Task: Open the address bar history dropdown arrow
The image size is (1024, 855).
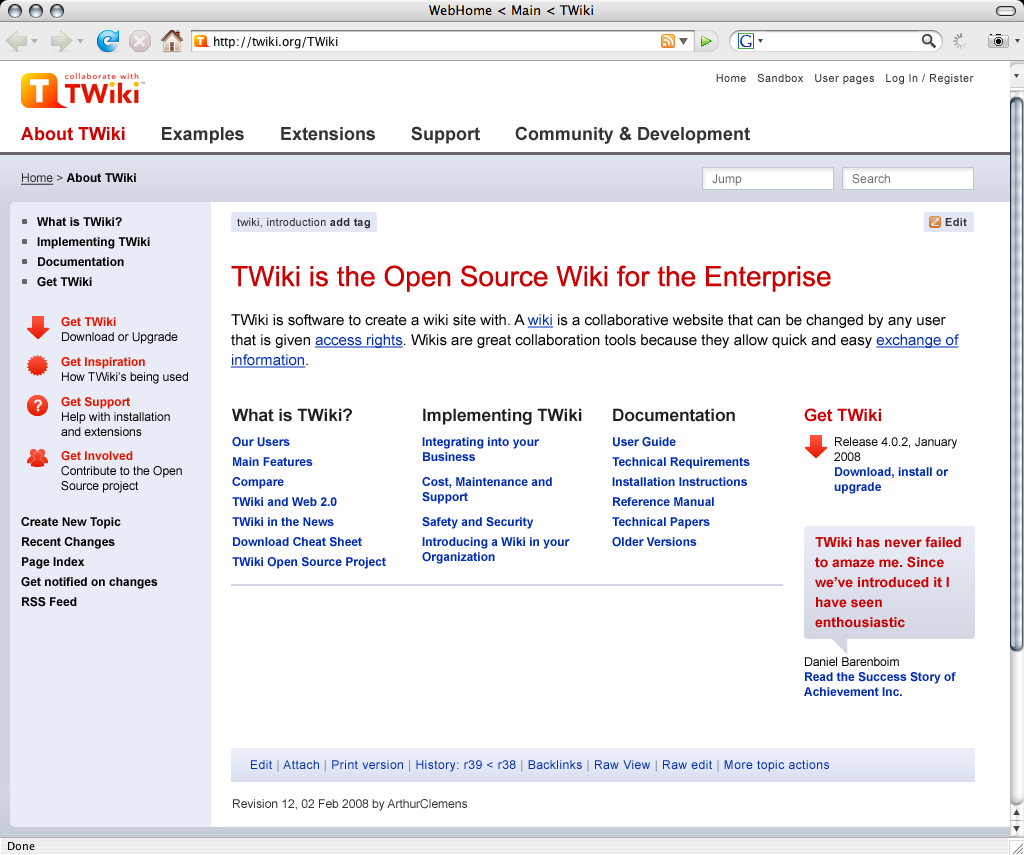Action: [x=684, y=41]
